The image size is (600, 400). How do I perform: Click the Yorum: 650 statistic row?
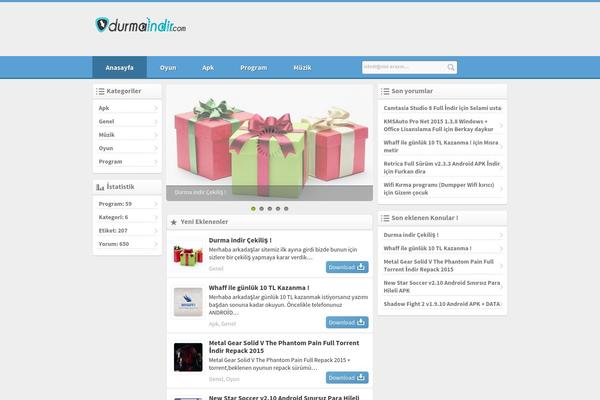(x=127, y=244)
